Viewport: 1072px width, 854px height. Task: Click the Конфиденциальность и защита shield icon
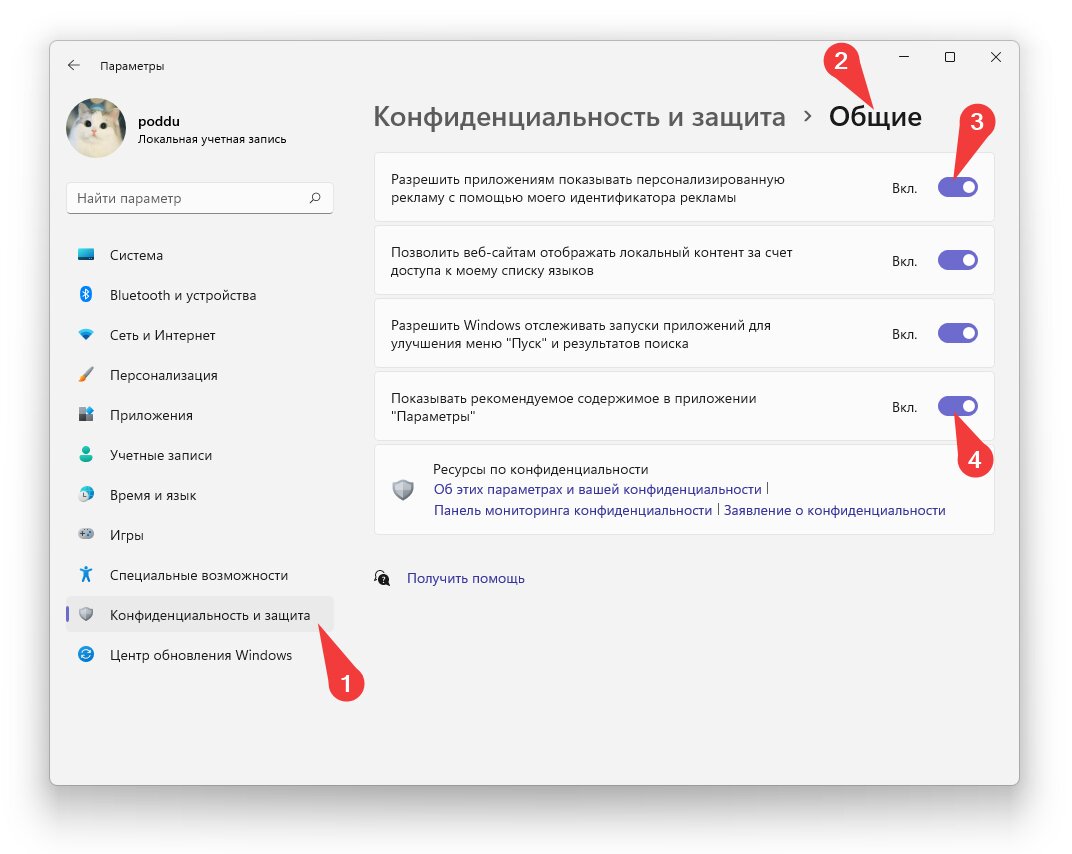point(86,614)
